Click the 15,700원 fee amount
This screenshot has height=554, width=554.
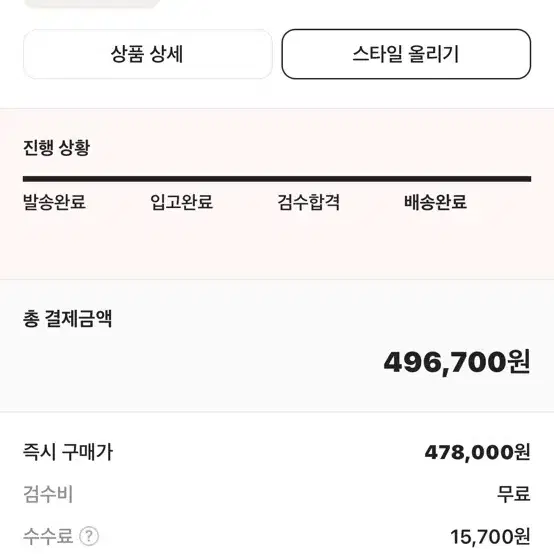coord(490,537)
